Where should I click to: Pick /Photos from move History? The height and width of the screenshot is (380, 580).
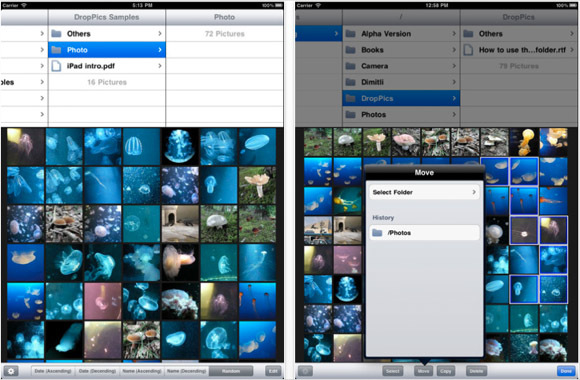(424, 233)
